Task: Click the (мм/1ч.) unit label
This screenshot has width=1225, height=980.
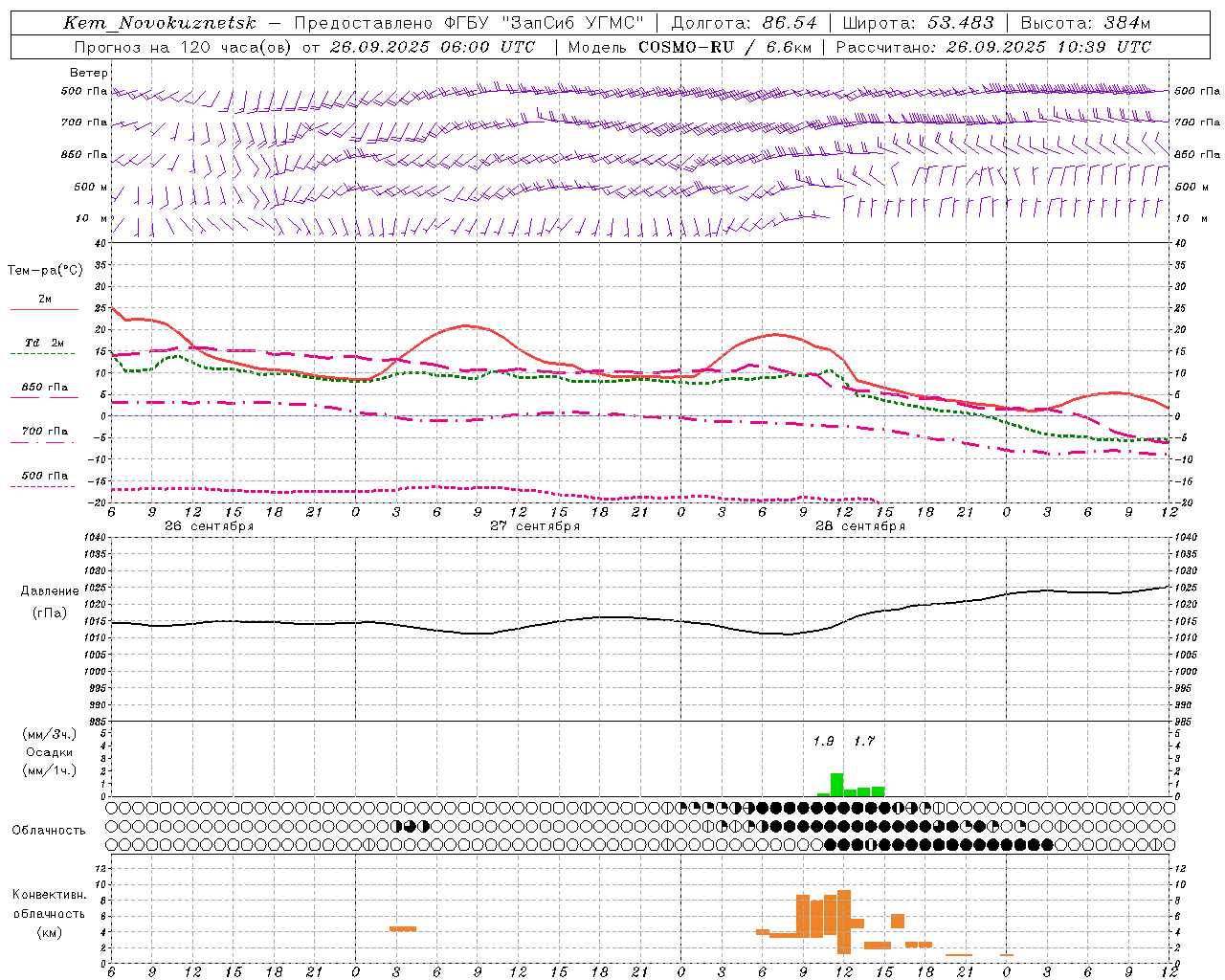Action: [49, 770]
